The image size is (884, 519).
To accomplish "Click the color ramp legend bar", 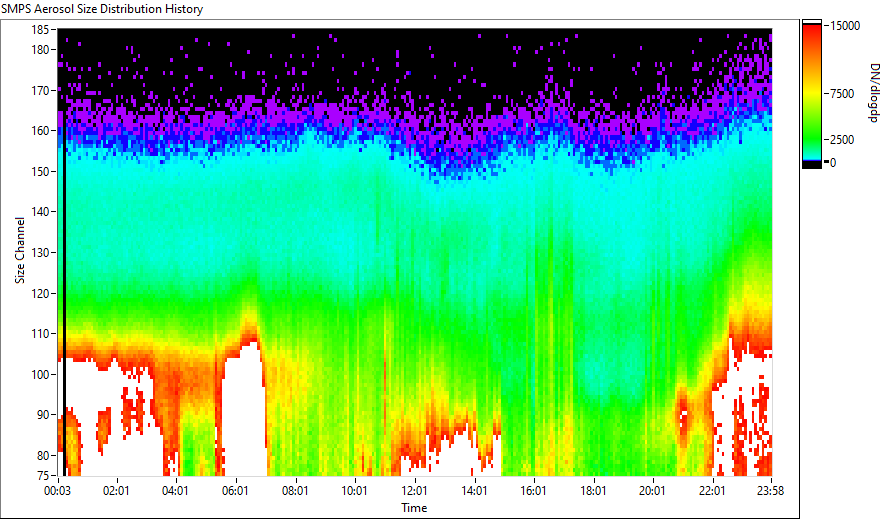I will point(812,94).
